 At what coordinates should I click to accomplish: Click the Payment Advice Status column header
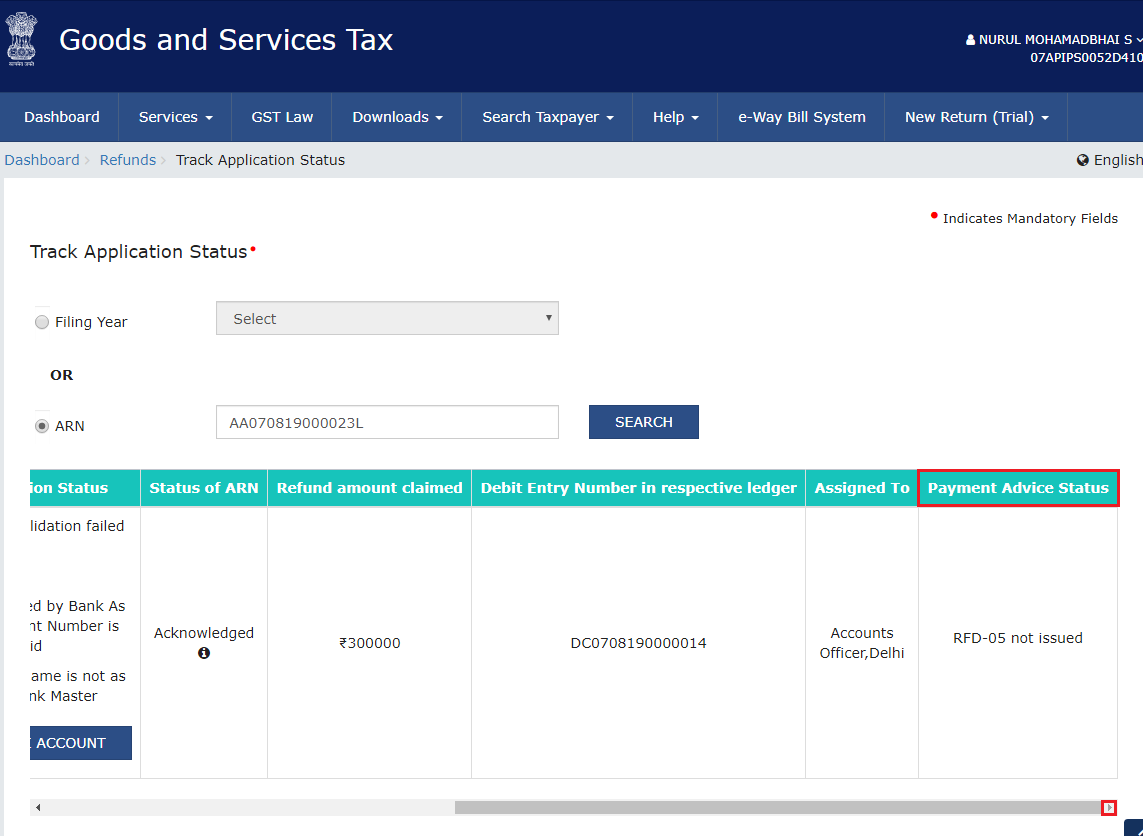coord(1018,488)
